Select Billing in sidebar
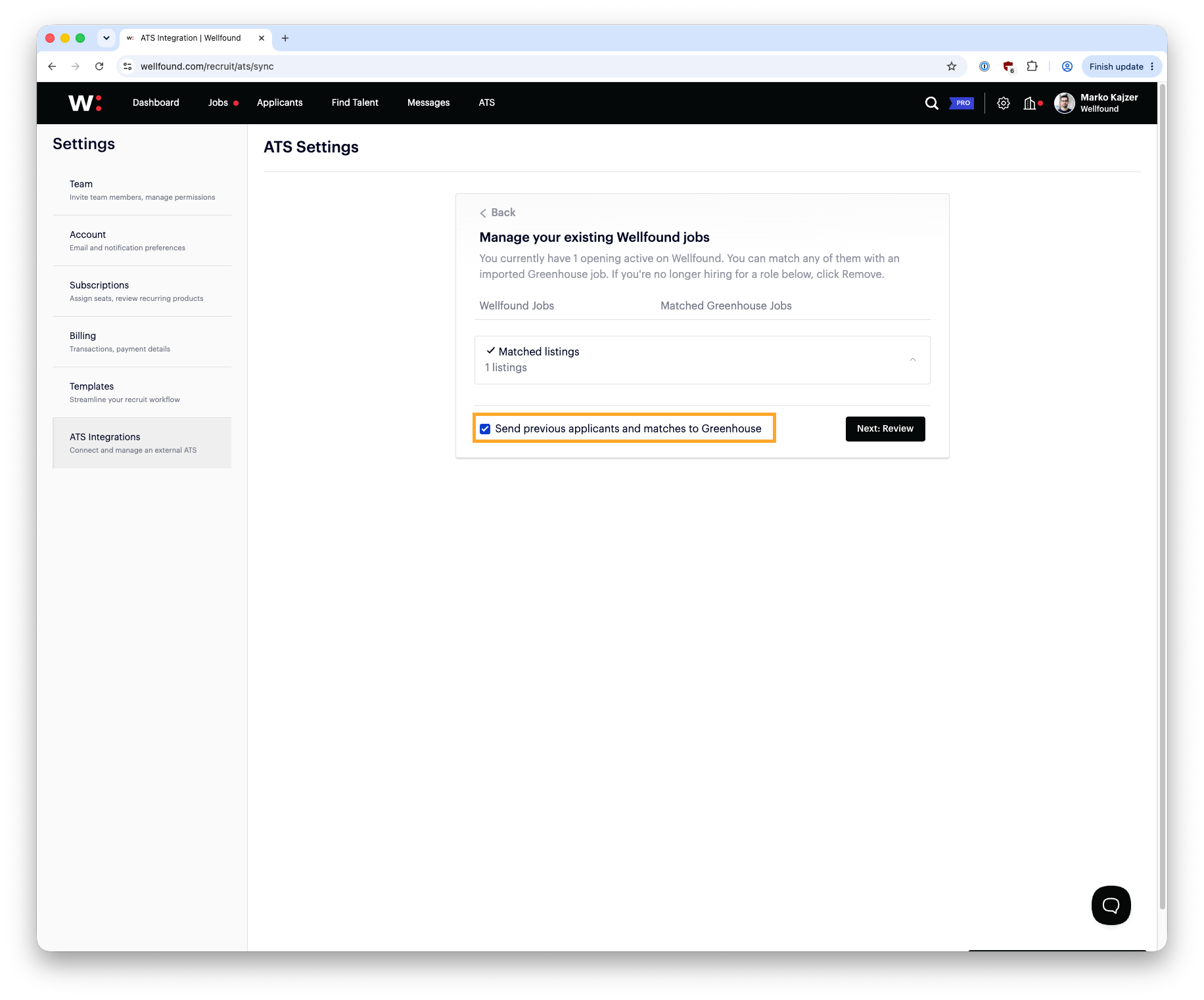Screen dimensions: 1204x1000 click(142, 342)
